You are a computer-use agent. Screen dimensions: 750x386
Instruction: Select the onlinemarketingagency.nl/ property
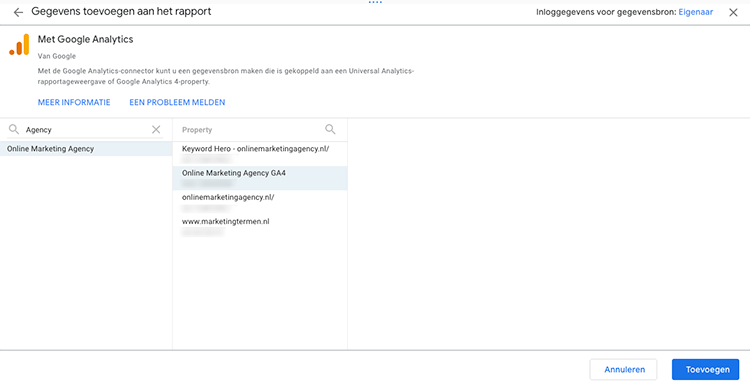[260, 202]
